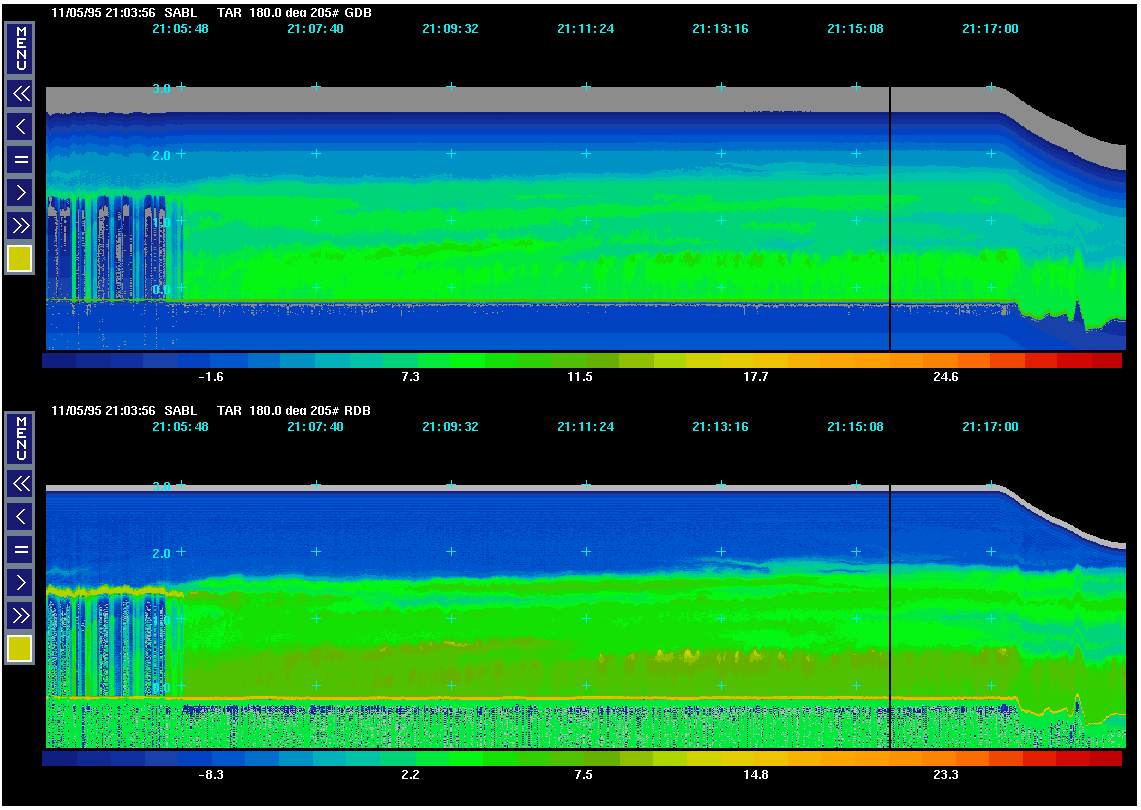Step back with single-left arrow in GDB panel
Viewport: 1141px width, 810px height.
click(x=20, y=127)
